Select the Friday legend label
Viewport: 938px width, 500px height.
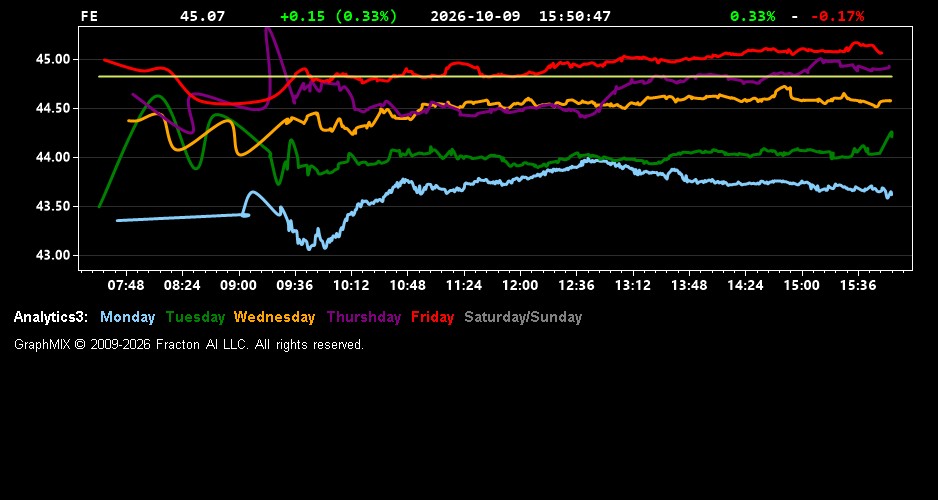(433, 318)
